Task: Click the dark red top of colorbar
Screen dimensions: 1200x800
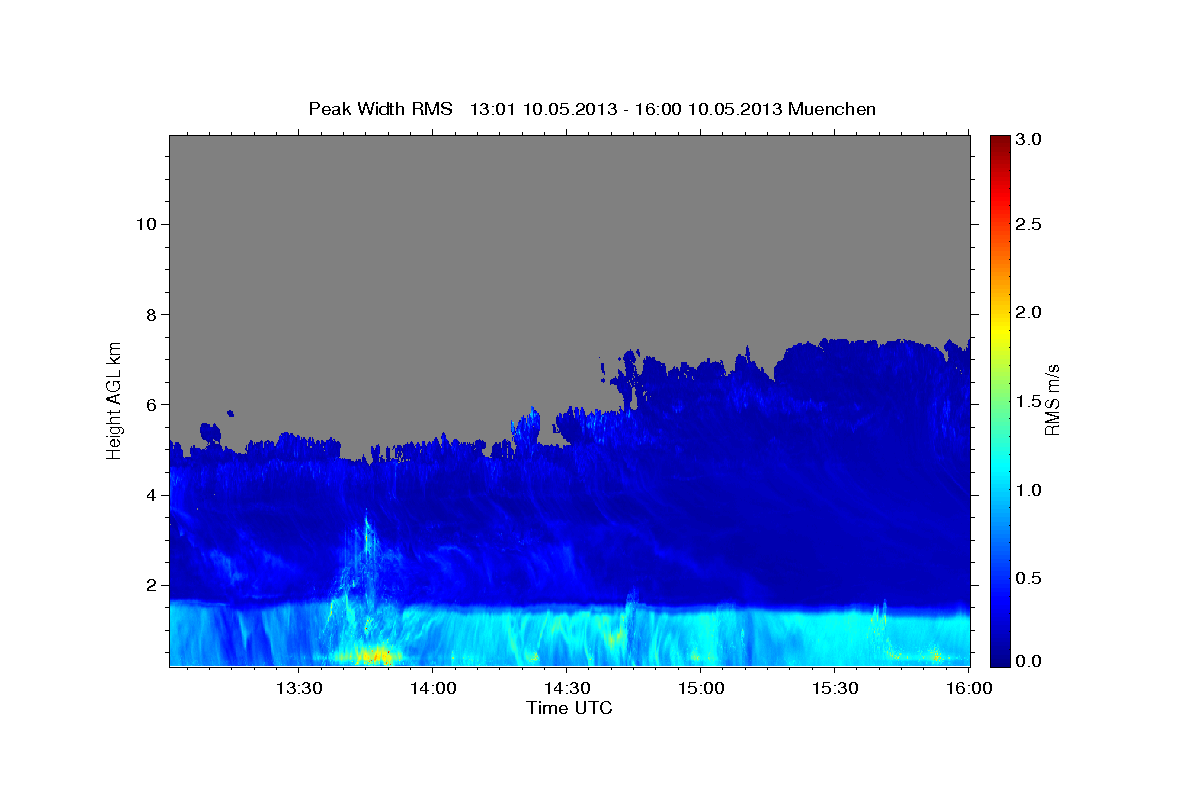Action: pyautogui.click(x=999, y=141)
